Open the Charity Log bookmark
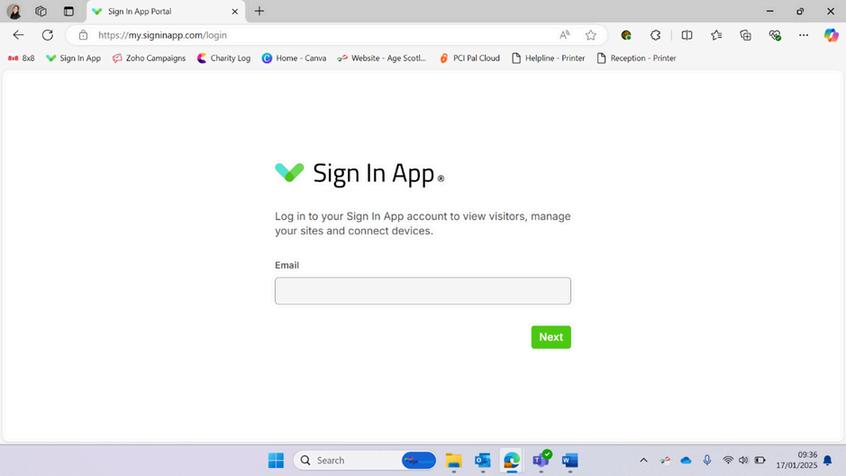 click(224, 58)
